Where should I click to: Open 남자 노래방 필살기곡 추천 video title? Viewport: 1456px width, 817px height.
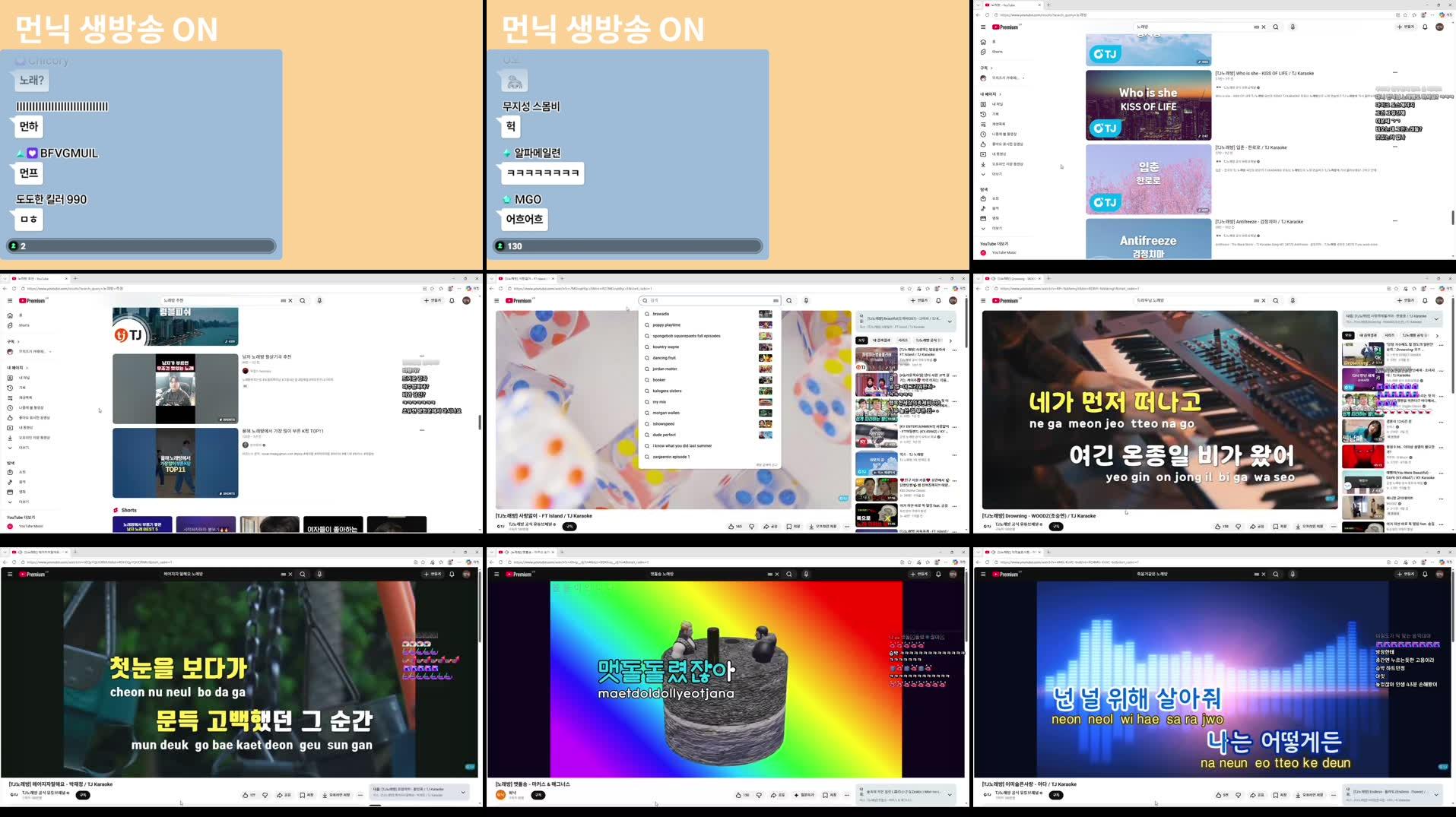tap(267, 356)
